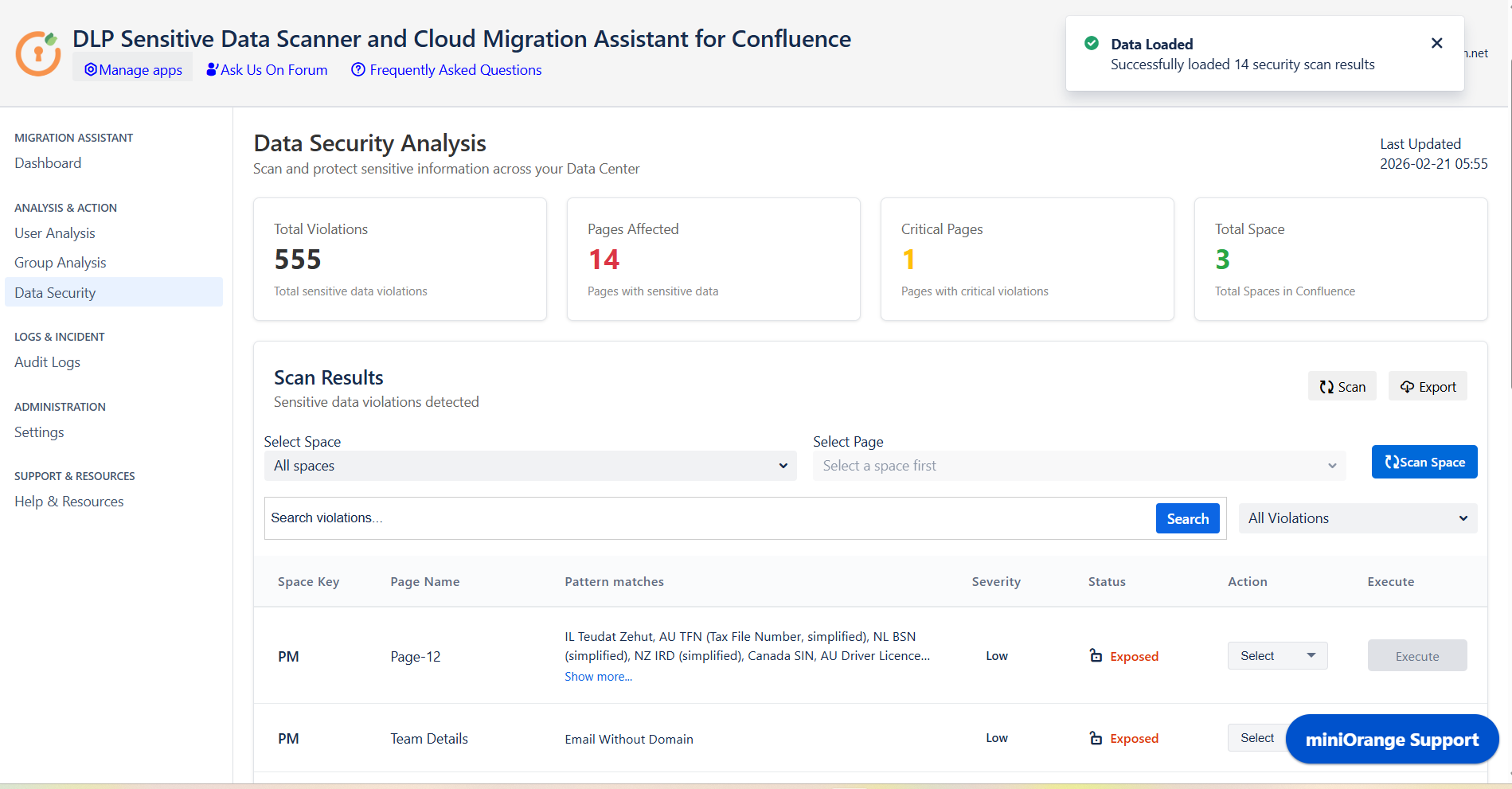Viewport: 1512px width, 789px height.
Task: Open the Select Space dropdown
Action: click(x=530, y=466)
